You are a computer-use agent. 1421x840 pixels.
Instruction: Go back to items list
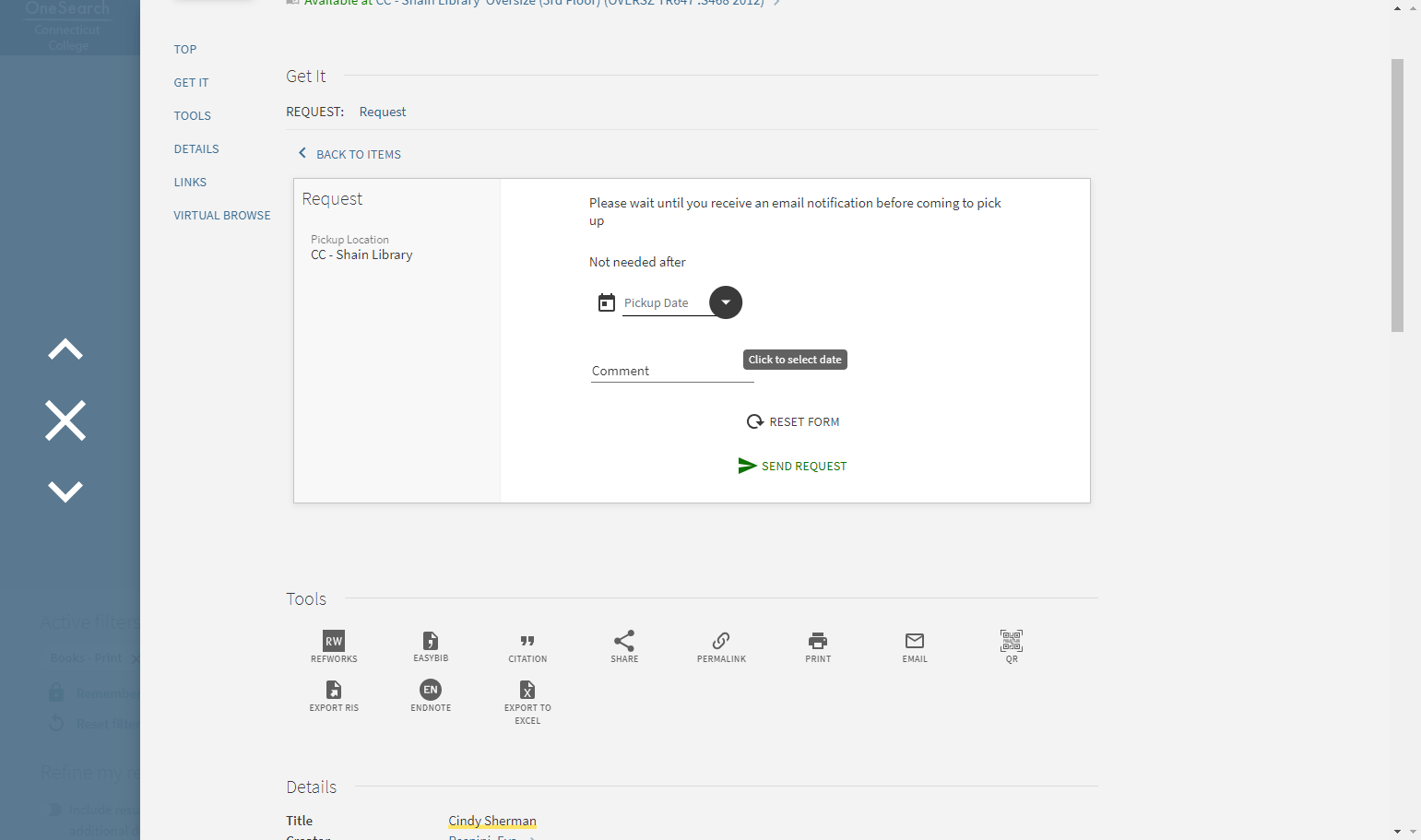point(349,154)
